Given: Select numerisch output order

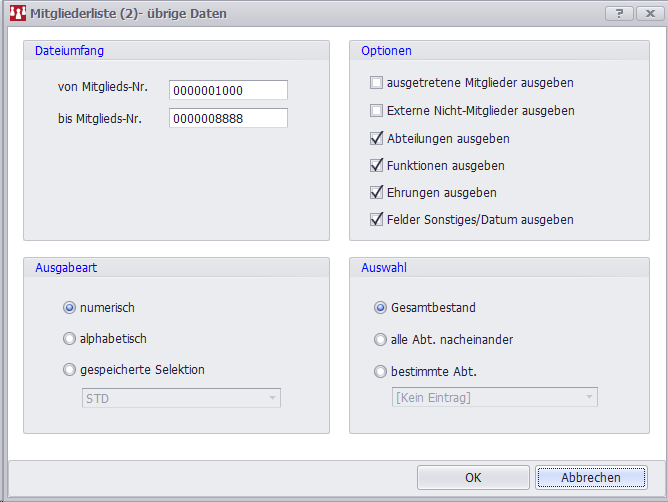Looking at the screenshot, I should [70, 308].
